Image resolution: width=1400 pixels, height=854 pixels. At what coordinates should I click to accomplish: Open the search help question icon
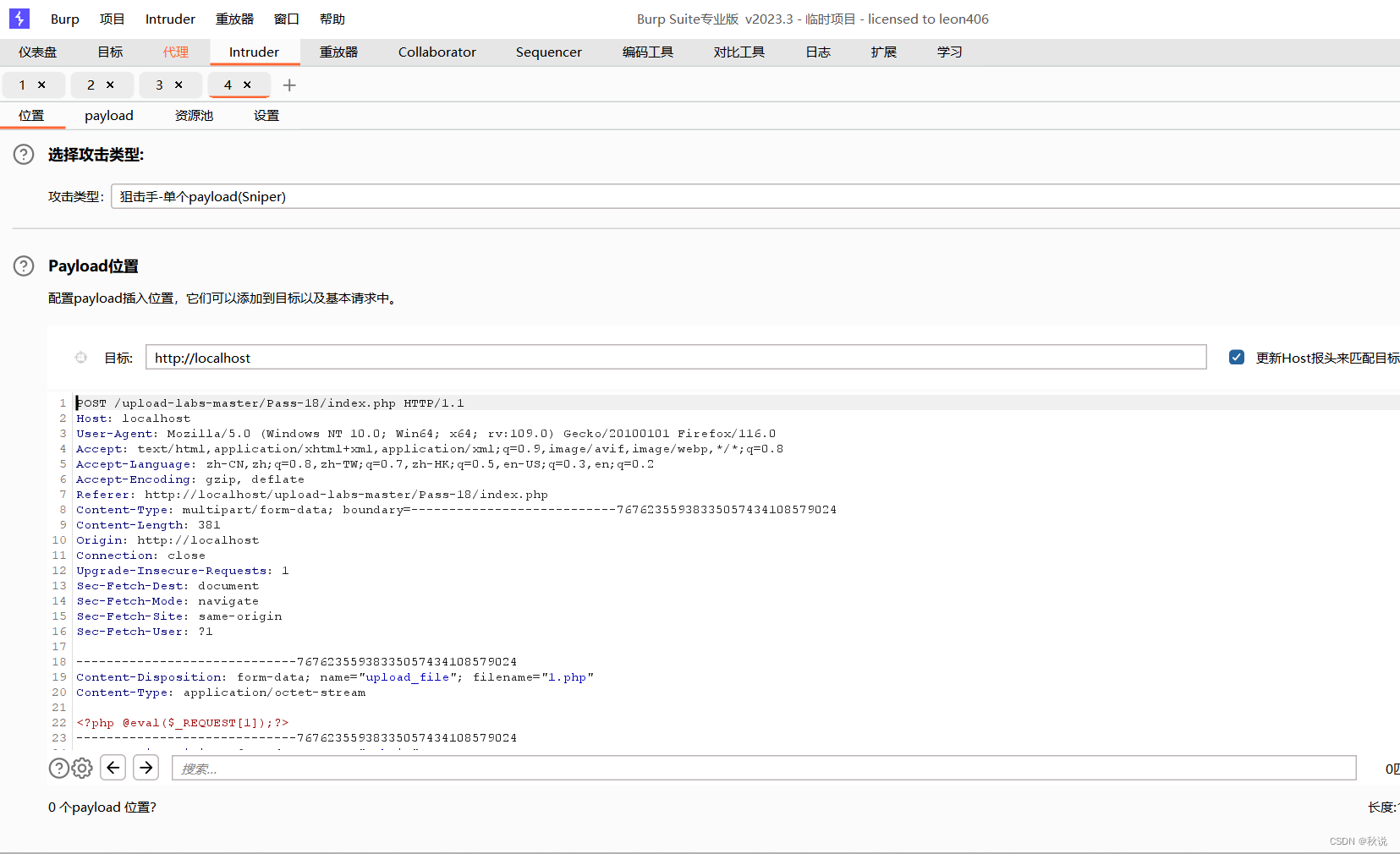point(59,768)
